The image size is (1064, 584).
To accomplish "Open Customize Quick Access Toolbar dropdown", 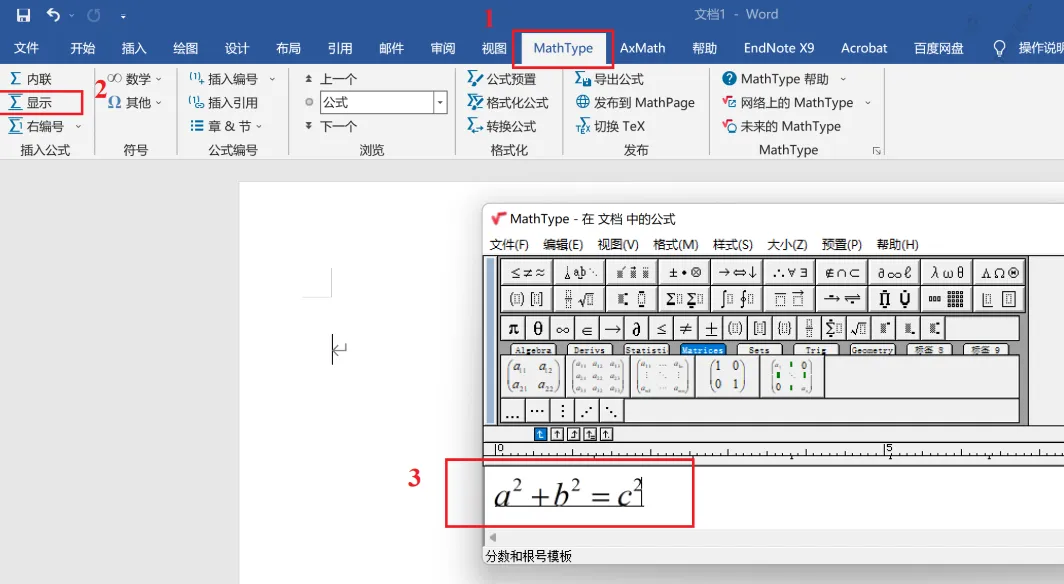I will [123, 16].
